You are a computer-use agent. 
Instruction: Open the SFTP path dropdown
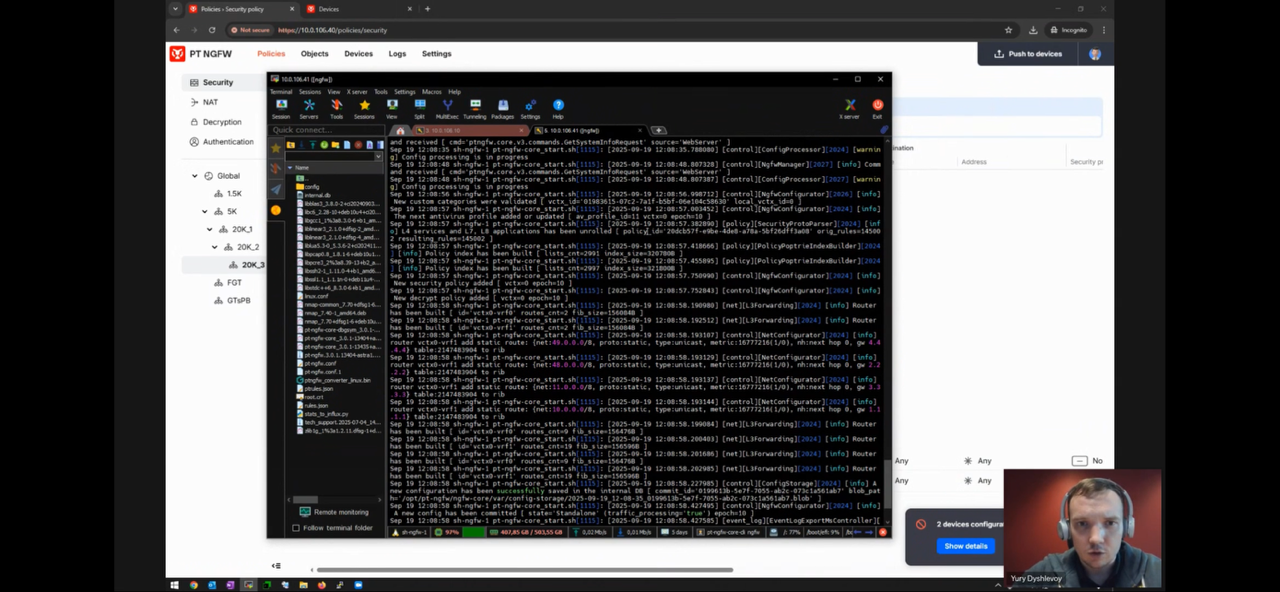click(378, 156)
